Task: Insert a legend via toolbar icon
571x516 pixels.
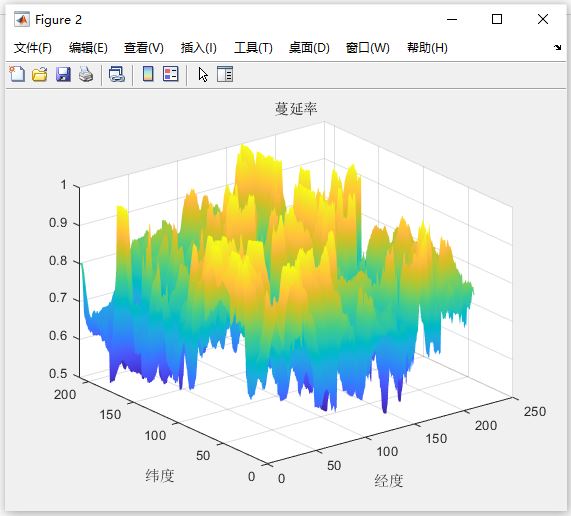Action: pos(170,74)
